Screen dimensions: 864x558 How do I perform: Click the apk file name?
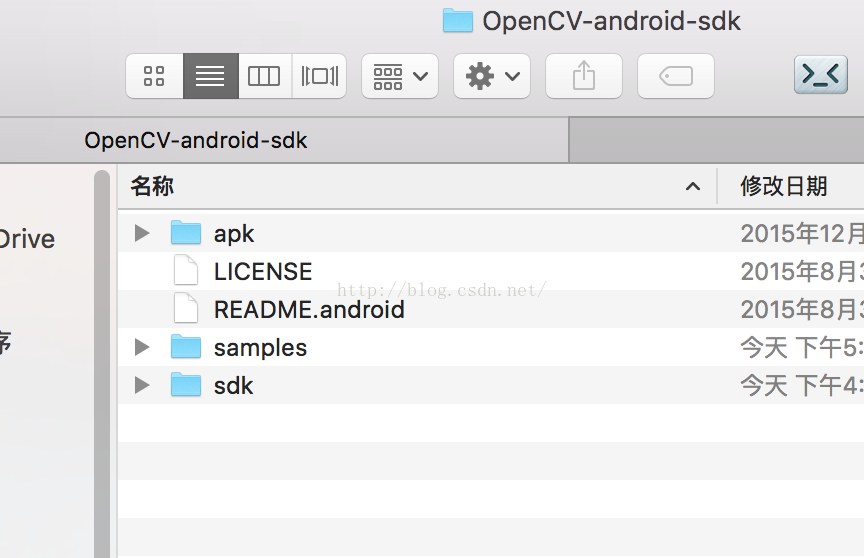(234, 235)
